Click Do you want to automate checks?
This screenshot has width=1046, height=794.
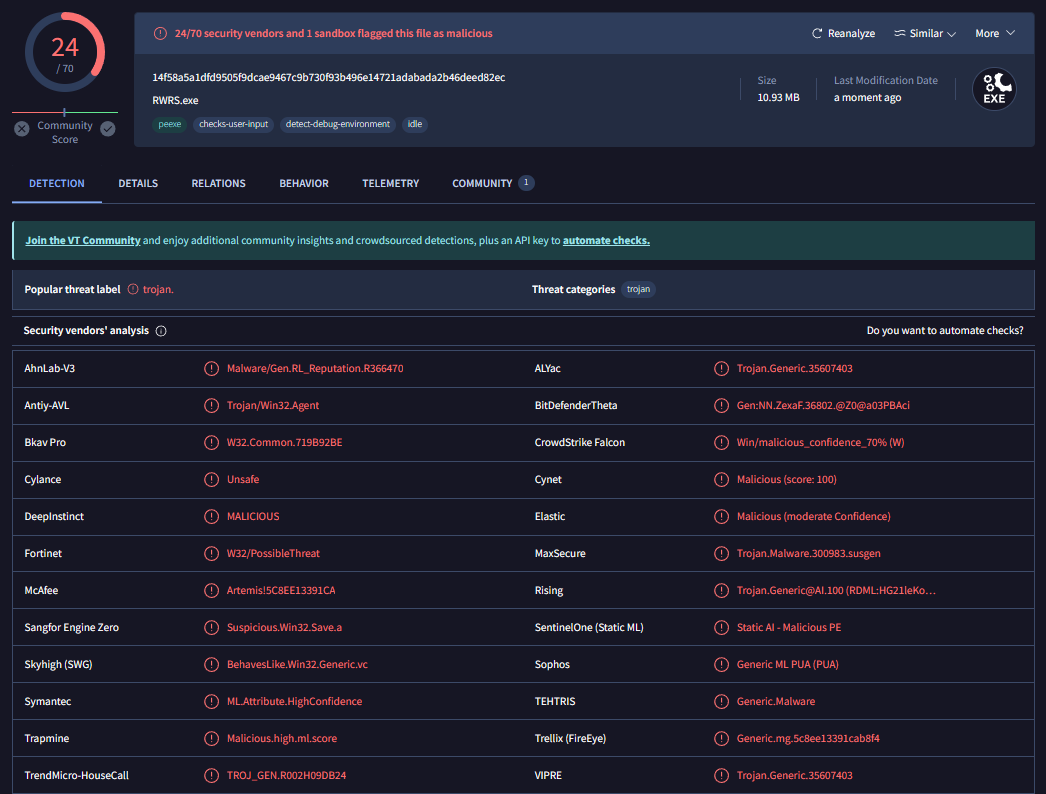click(x=945, y=330)
